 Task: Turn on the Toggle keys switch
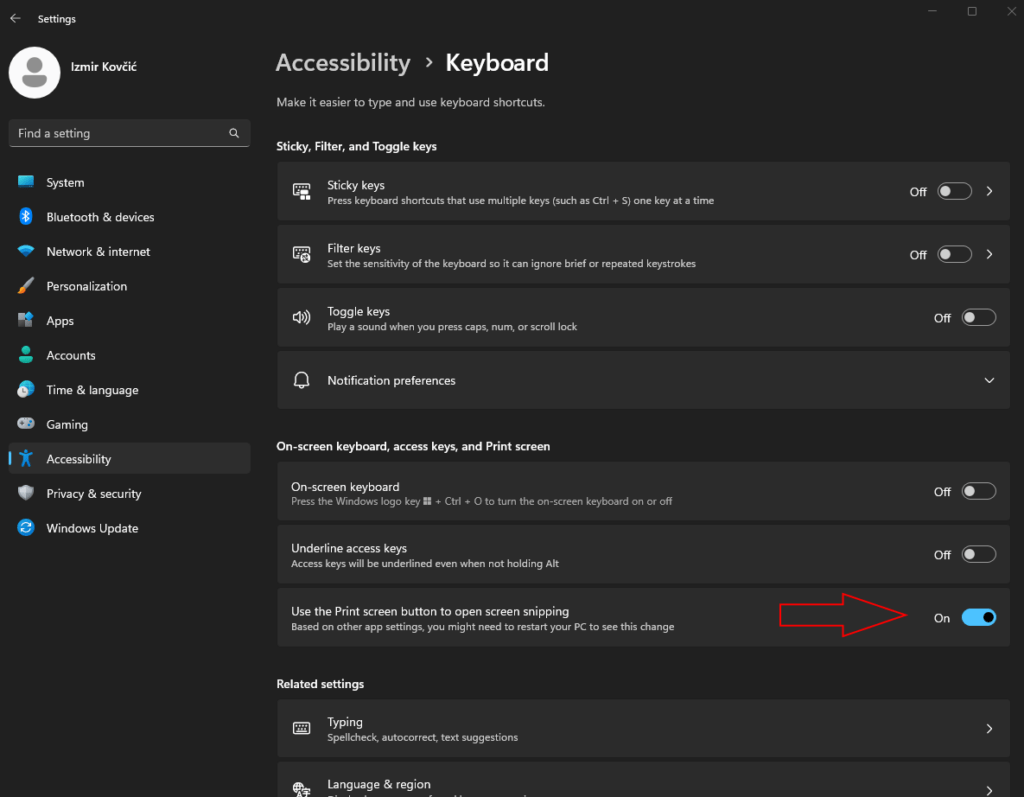point(978,318)
